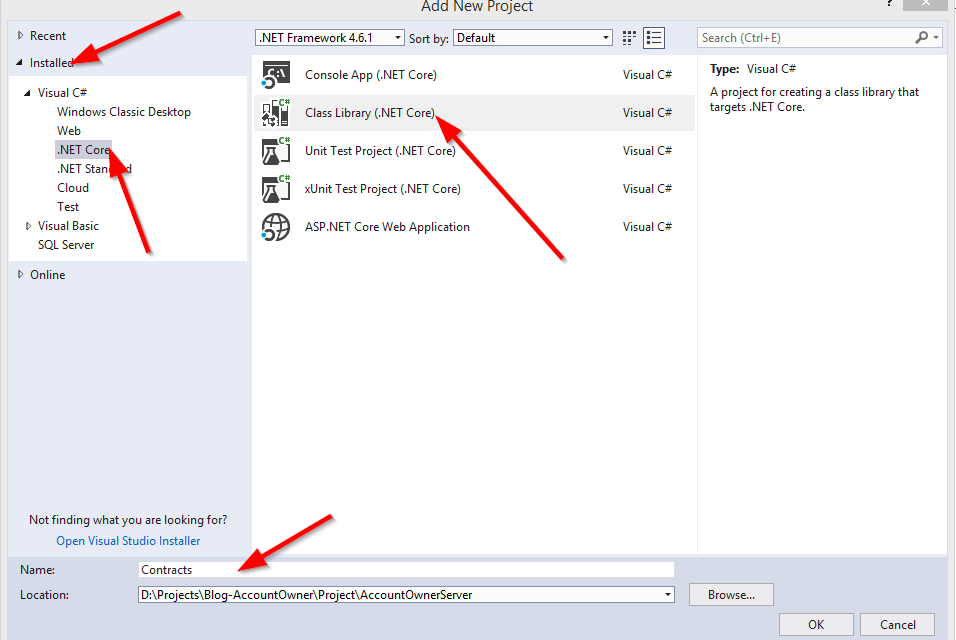
Task: Collapse the Visual C# tree node
Action: 29,93
